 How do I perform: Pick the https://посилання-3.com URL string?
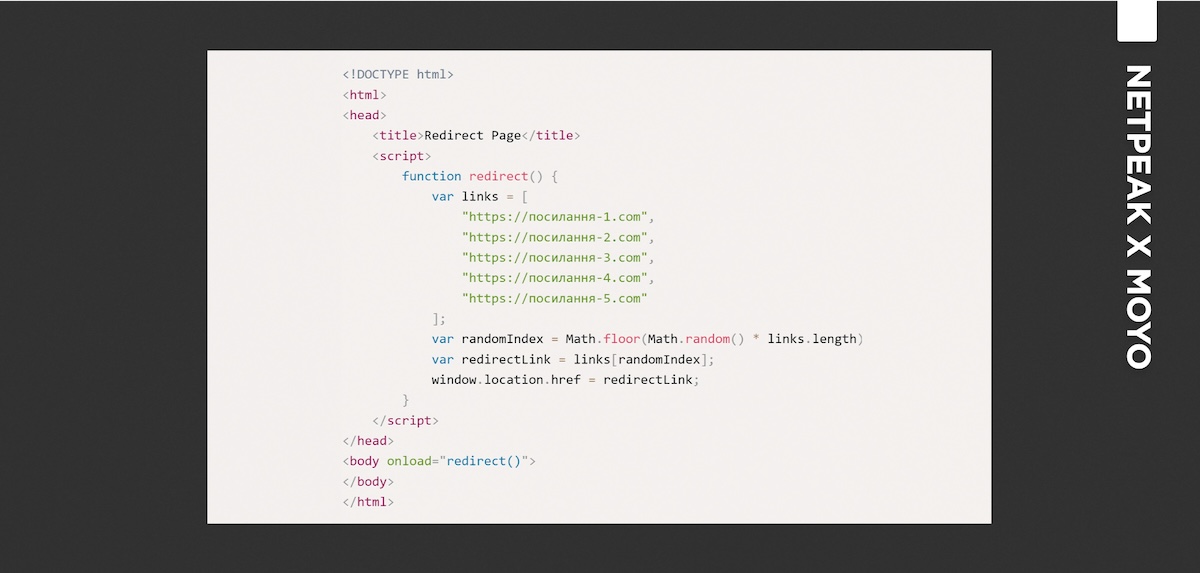[555, 258]
